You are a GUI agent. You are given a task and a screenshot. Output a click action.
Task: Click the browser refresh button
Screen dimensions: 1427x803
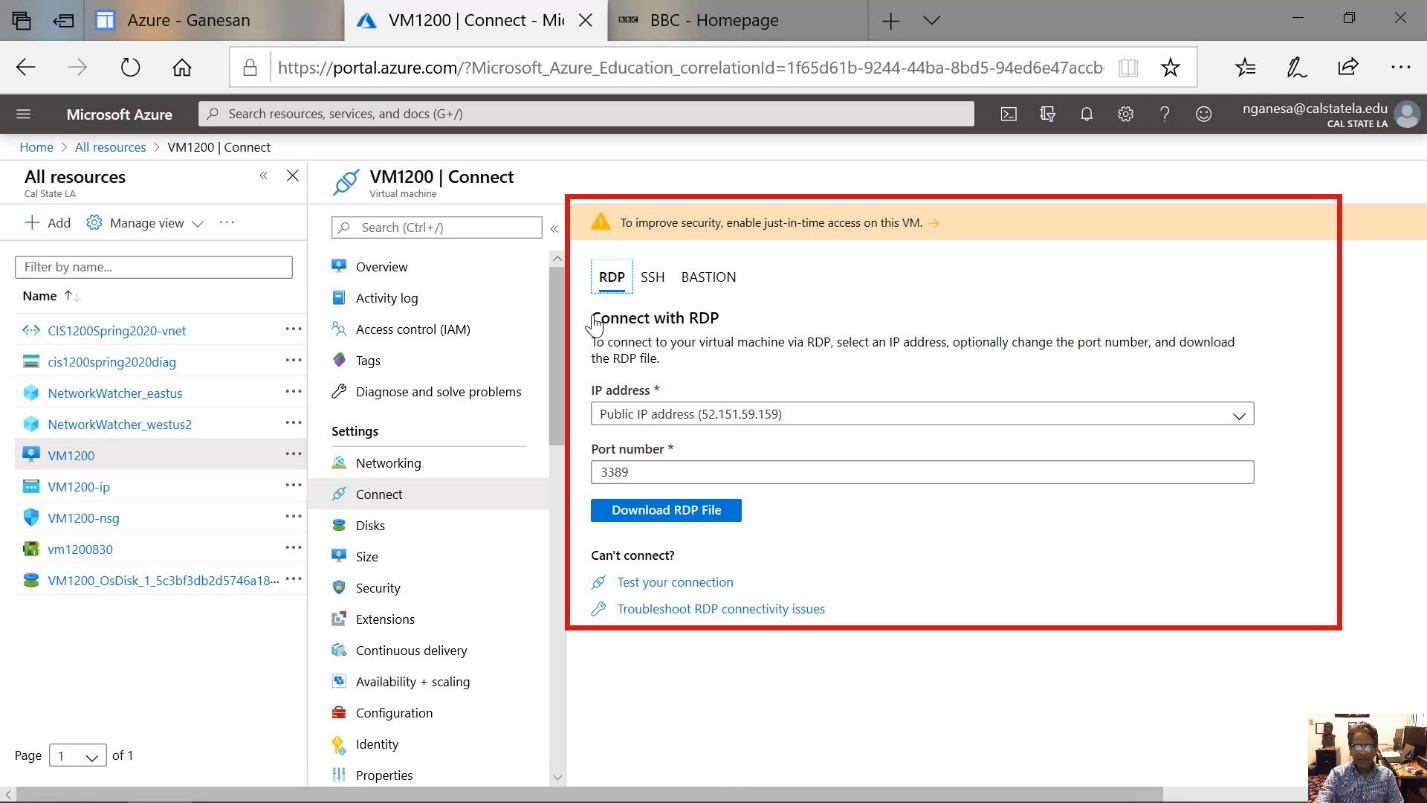pos(130,67)
